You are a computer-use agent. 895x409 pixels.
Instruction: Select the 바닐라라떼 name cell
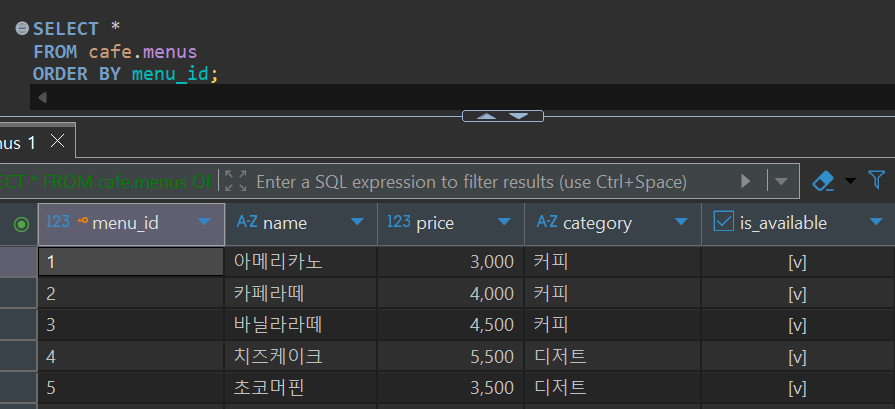point(301,325)
